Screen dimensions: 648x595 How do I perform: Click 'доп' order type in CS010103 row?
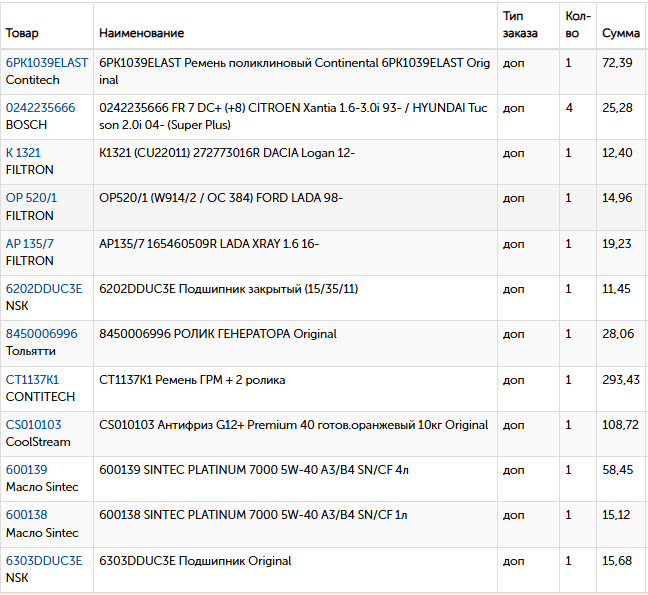click(513, 426)
